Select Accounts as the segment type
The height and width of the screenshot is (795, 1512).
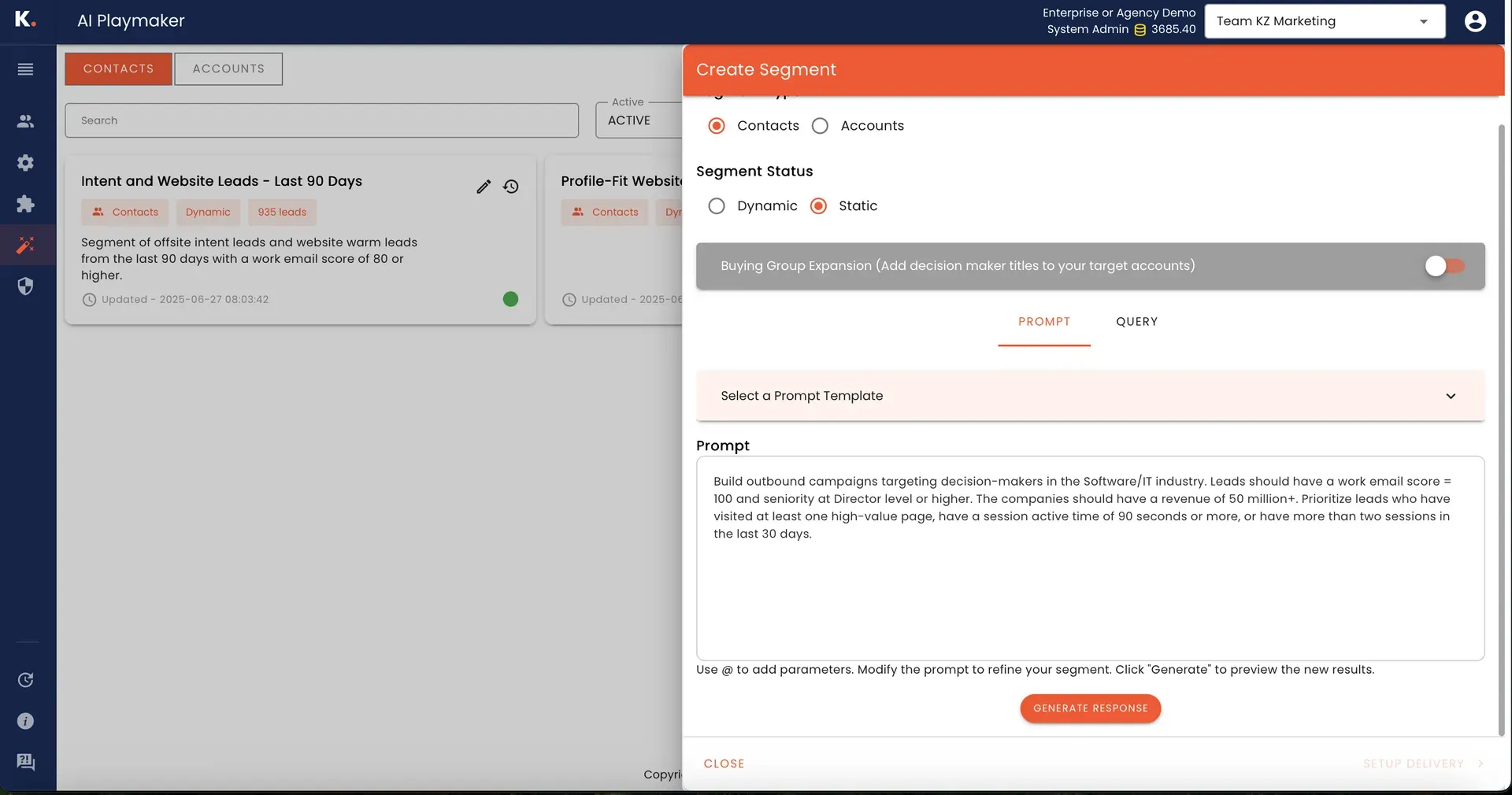click(820, 125)
